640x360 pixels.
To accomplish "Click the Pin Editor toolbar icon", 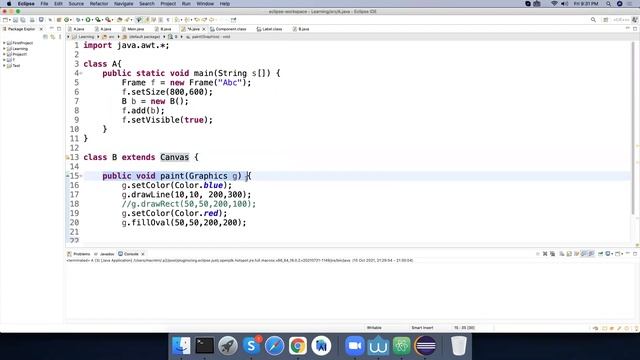I will [233, 20].
